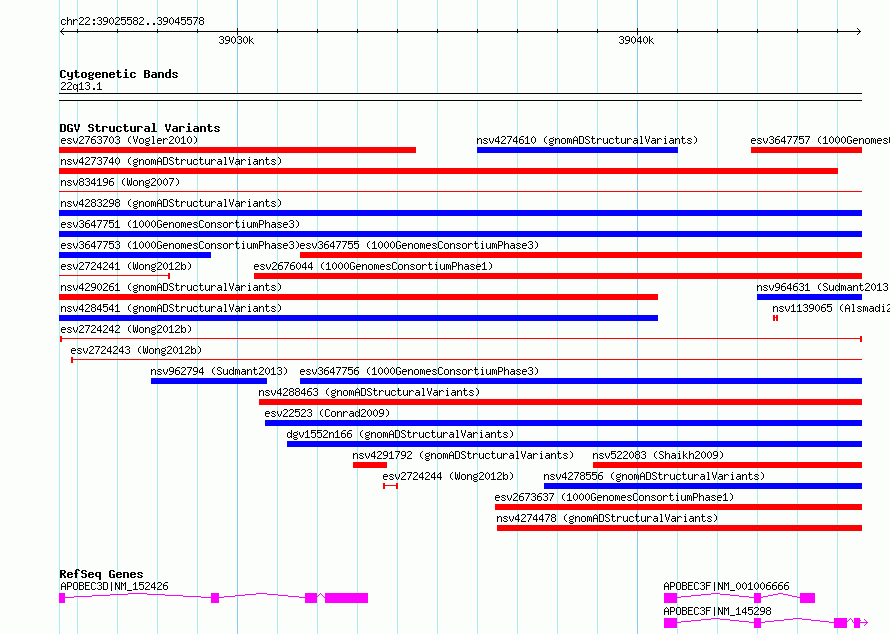The image size is (890, 634).
Task: Open the esv3647757 variant label
Action: click(820, 140)
